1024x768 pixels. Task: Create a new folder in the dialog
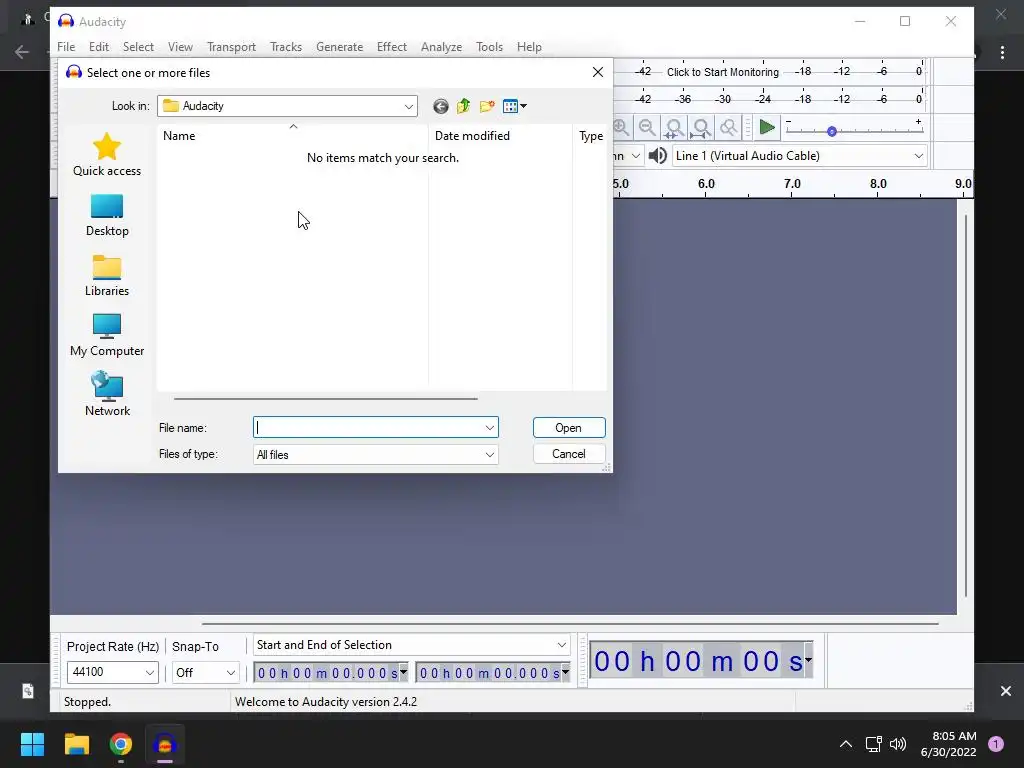pyautogui.click(x=487, y=106)
